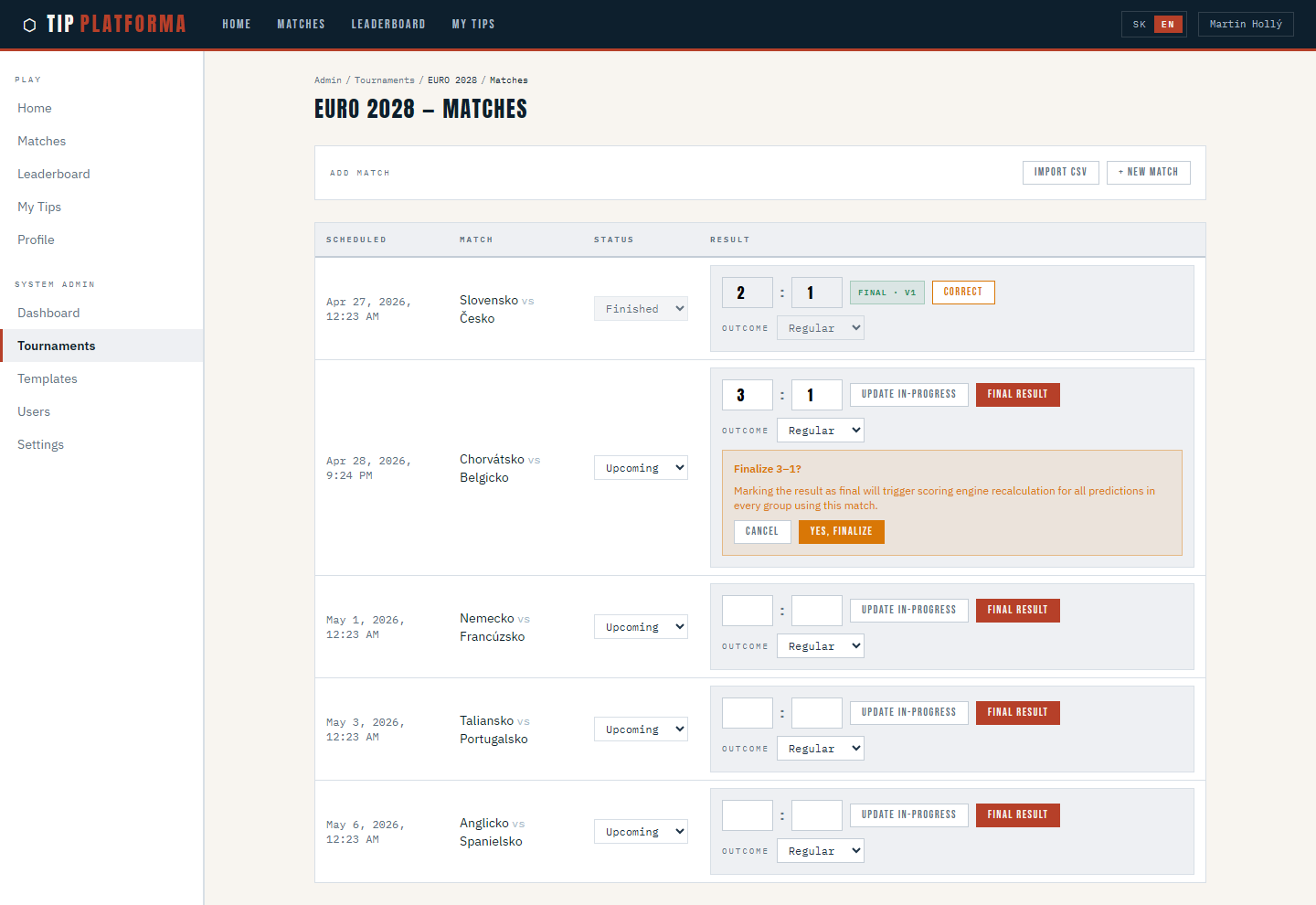This screenshot has height=905, width=1316.
Task: Add a match with New Match button
Action: click(x=1148, y=172)
